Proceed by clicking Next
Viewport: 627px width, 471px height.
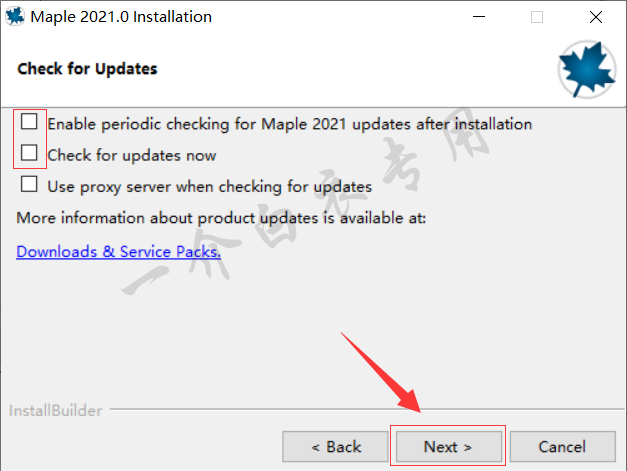coord(448,447)
